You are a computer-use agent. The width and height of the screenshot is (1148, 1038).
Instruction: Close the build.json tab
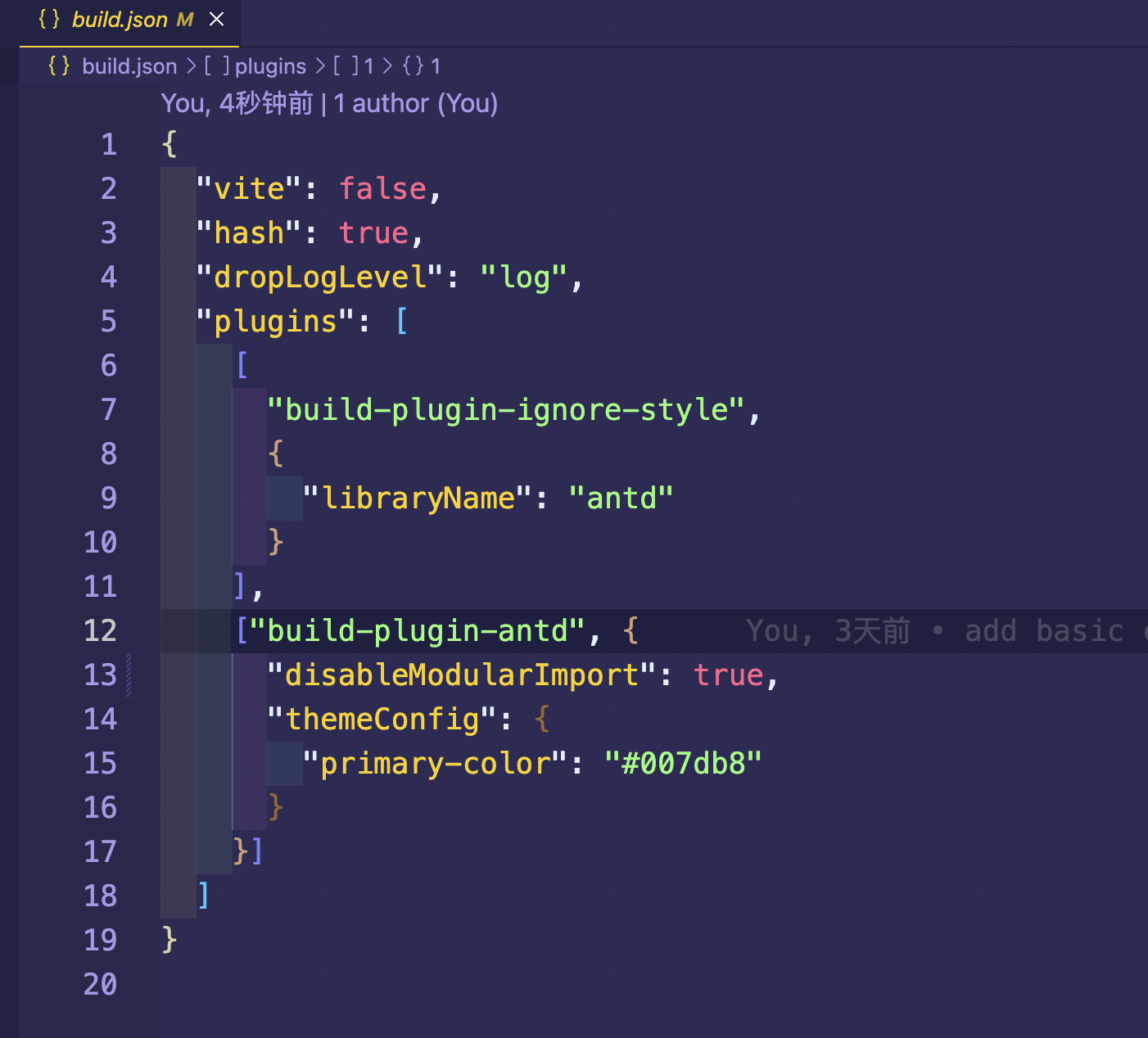click(x=216, y=20)
